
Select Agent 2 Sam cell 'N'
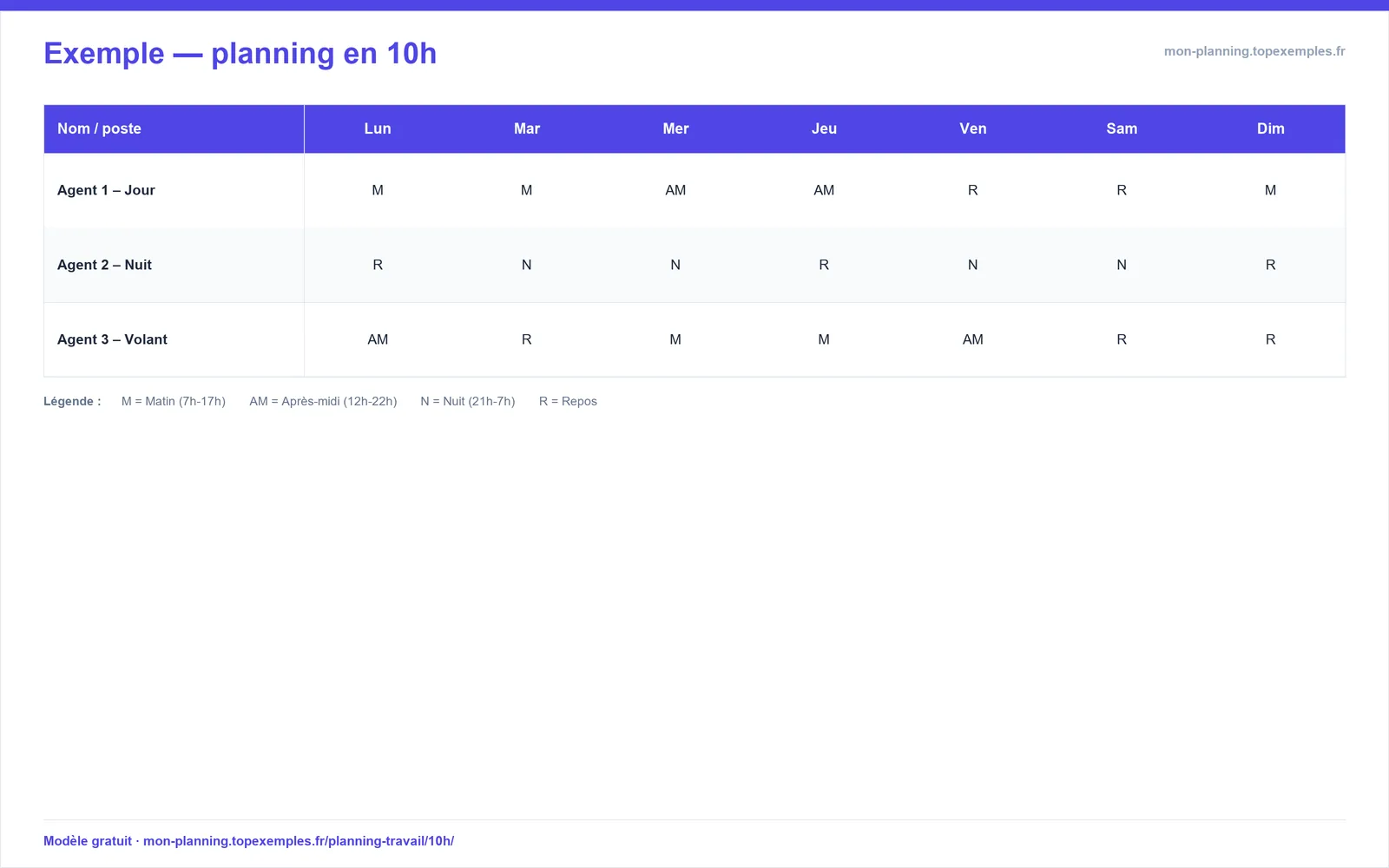coord(1122,265)
